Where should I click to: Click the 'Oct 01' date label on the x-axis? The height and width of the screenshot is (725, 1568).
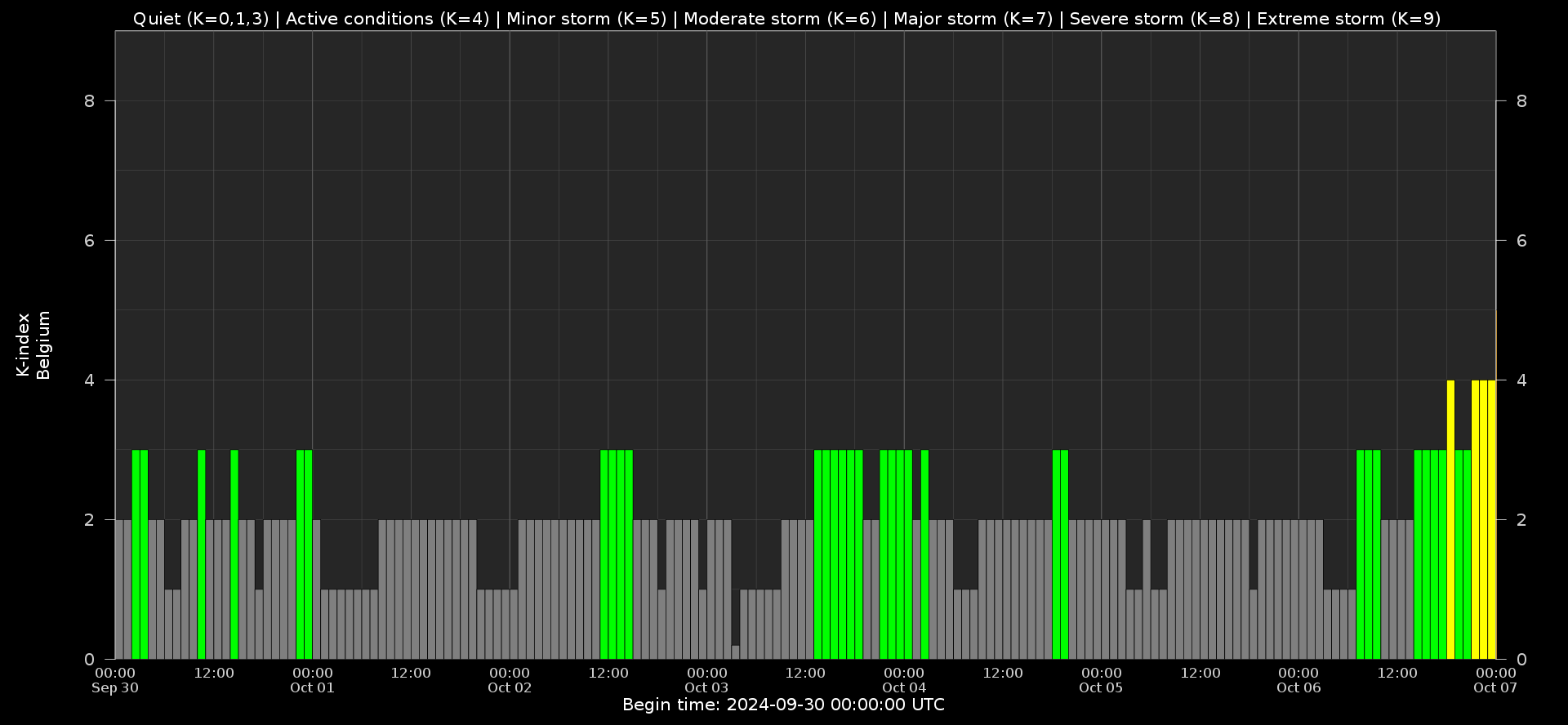tap(312, 687)
